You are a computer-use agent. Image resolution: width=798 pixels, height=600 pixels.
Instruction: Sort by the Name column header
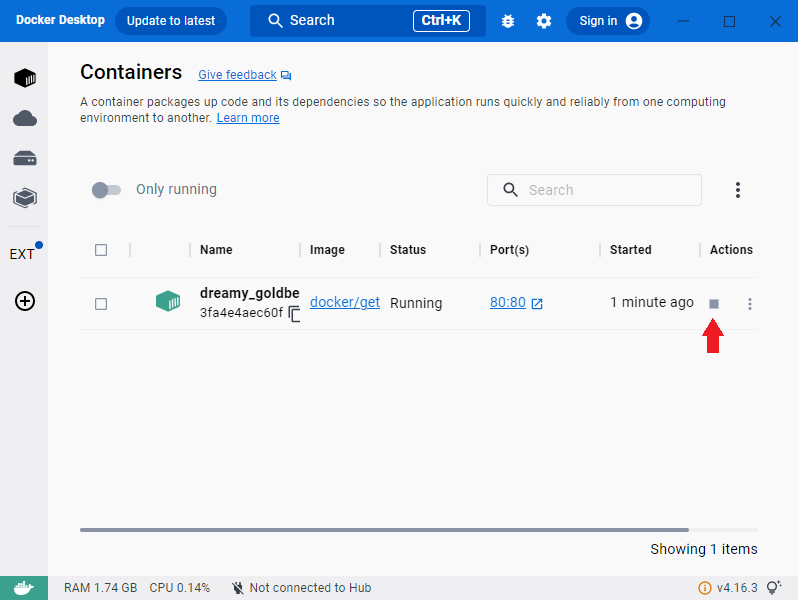[x=216, y=250]
